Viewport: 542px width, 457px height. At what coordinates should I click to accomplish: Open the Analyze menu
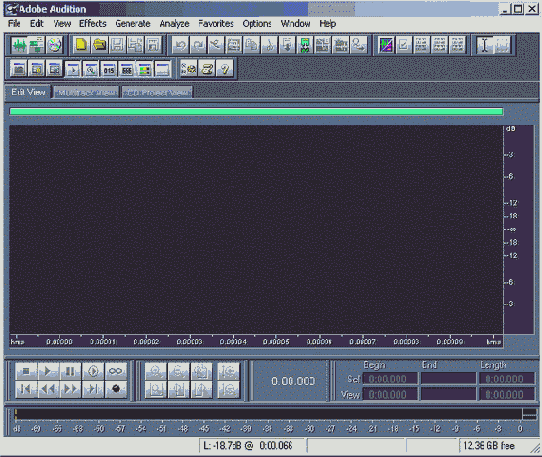point(174,24)
